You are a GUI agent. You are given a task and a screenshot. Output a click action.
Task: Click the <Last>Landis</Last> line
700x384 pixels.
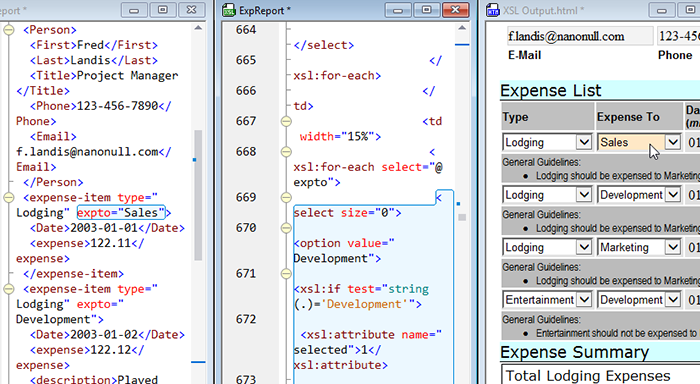pyautogui.click(x=94, y=60)
